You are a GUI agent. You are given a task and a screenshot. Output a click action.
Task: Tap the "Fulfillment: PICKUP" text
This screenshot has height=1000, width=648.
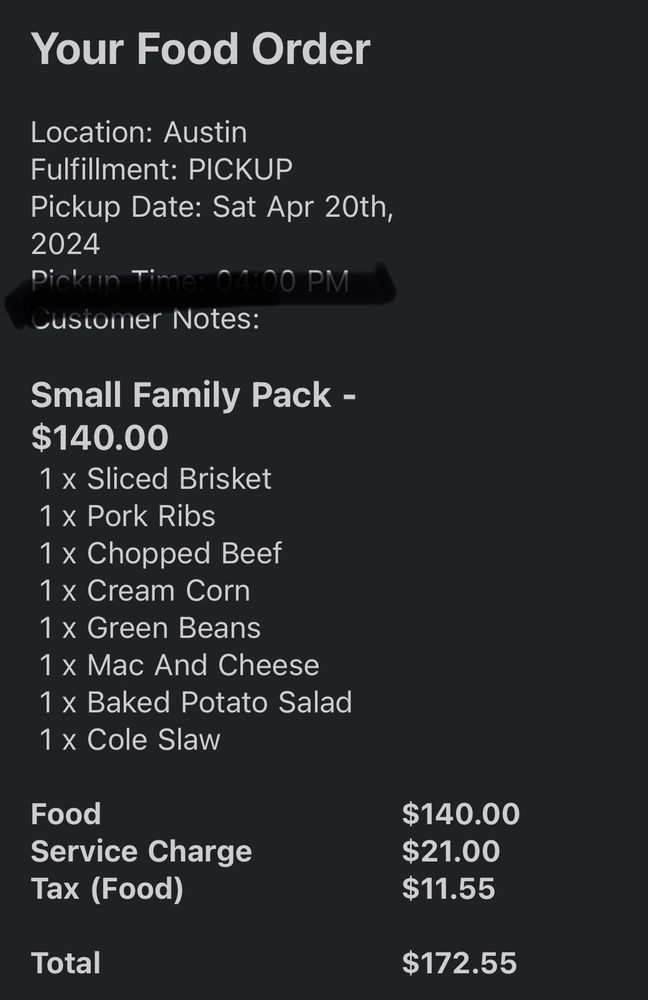[x=161, y=169]
